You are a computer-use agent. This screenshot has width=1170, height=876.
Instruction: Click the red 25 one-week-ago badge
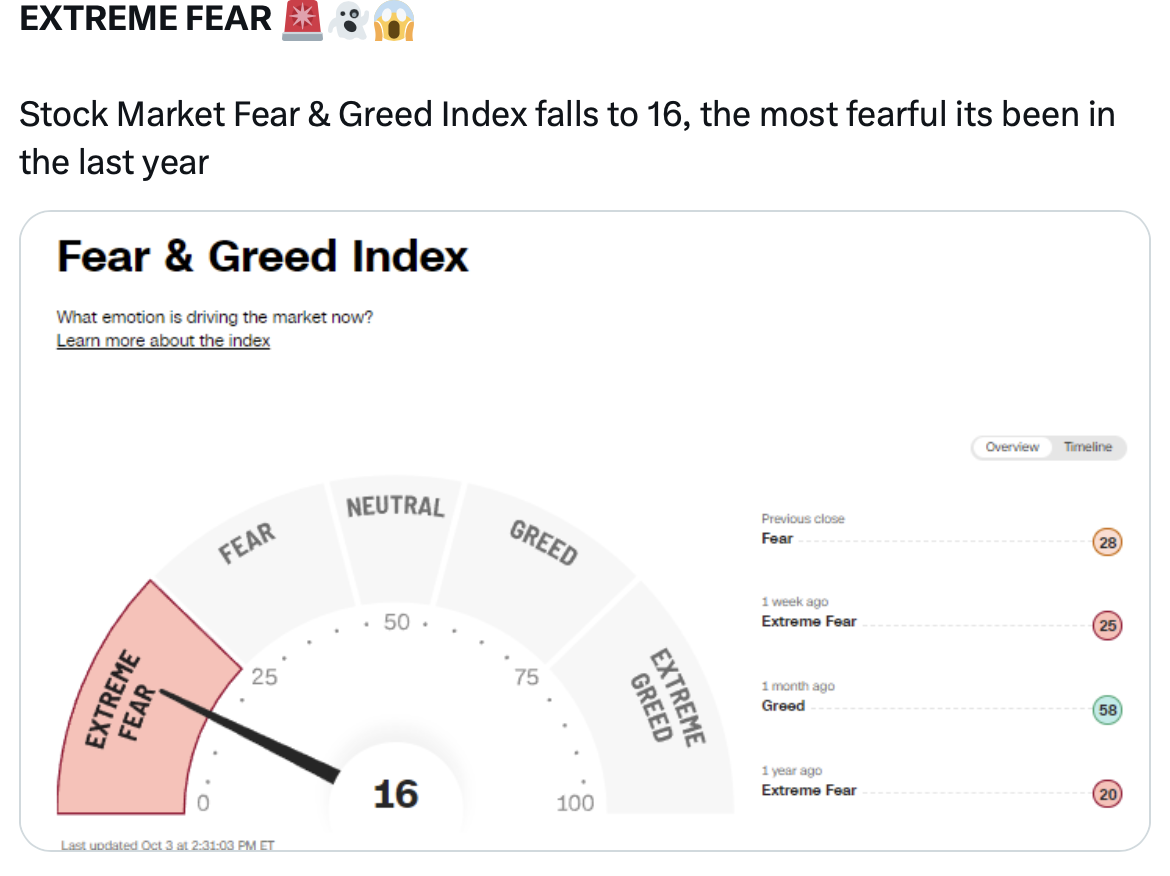click(1108, 626)
